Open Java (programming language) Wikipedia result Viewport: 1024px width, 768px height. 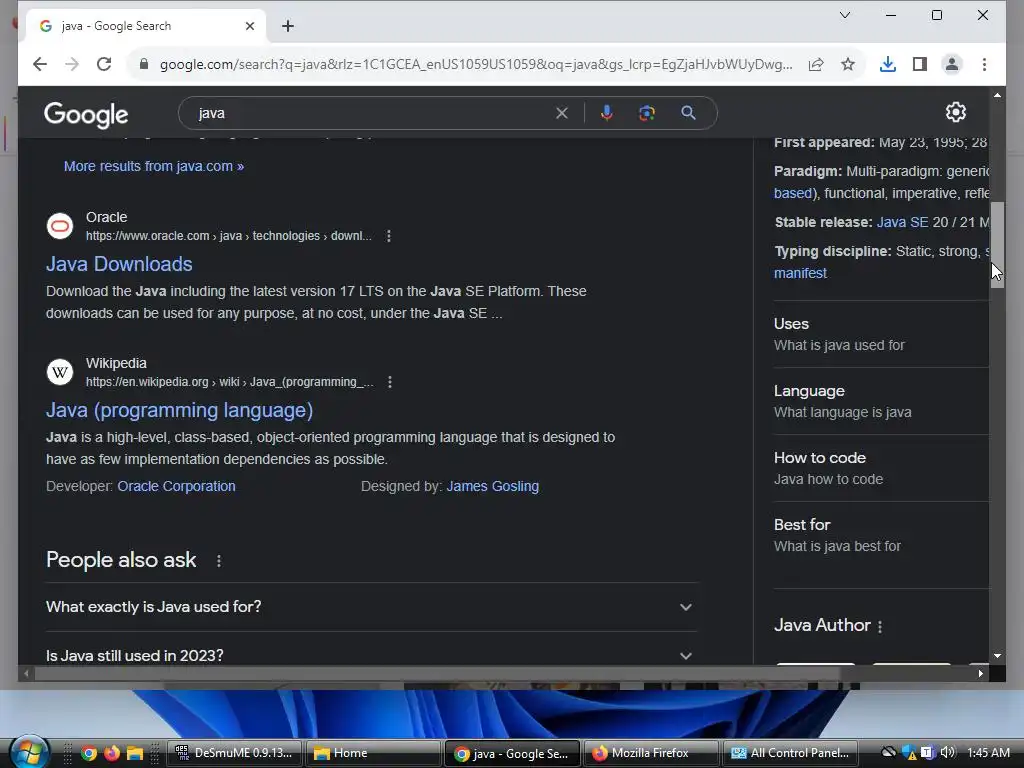coord(180,410)
